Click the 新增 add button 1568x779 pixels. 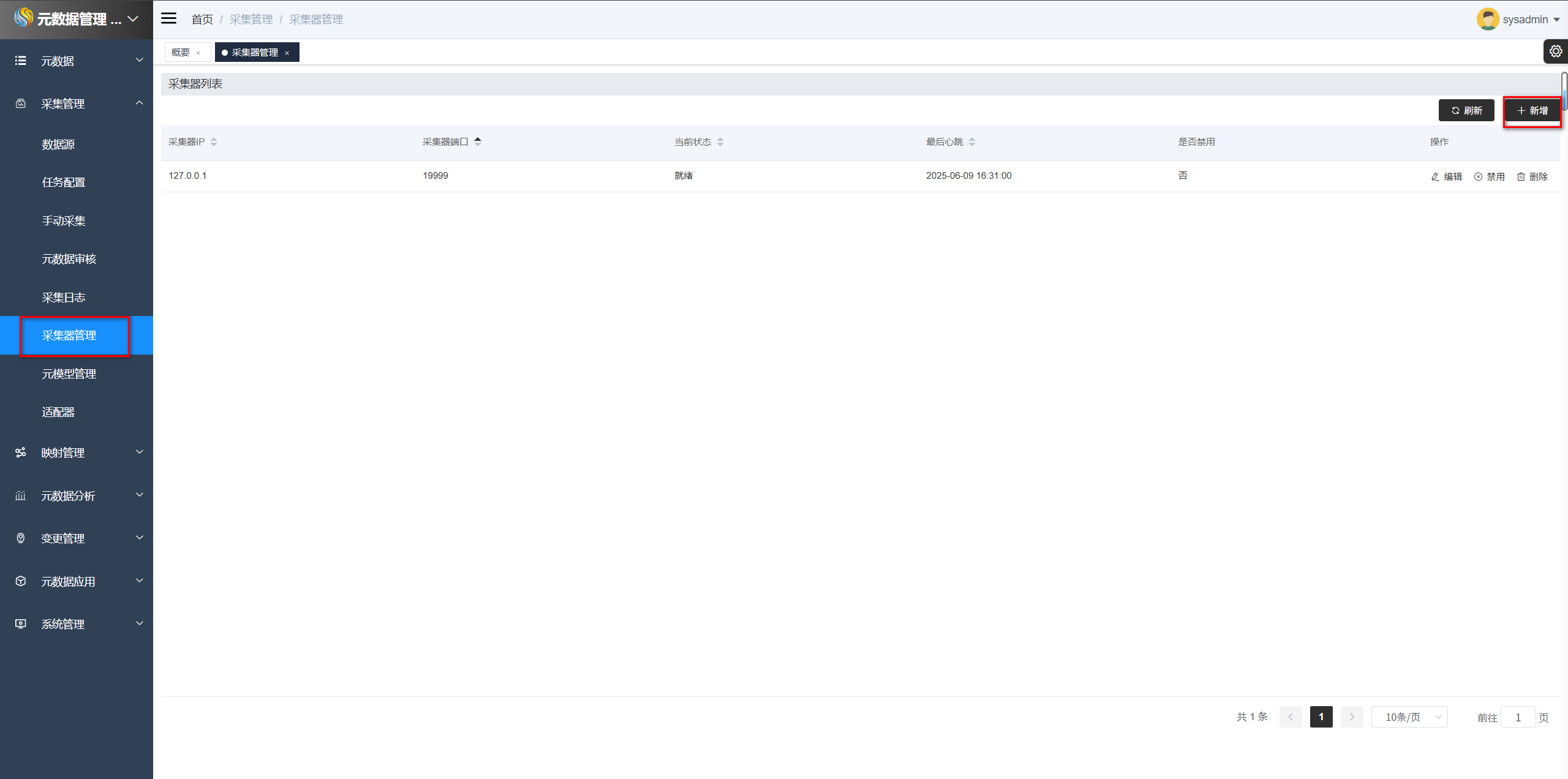(1532, 110)
